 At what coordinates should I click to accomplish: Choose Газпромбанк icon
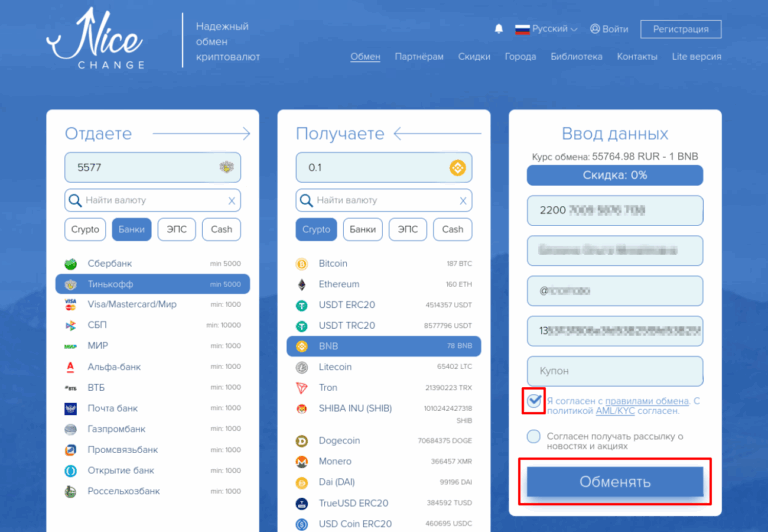point(71,429)
